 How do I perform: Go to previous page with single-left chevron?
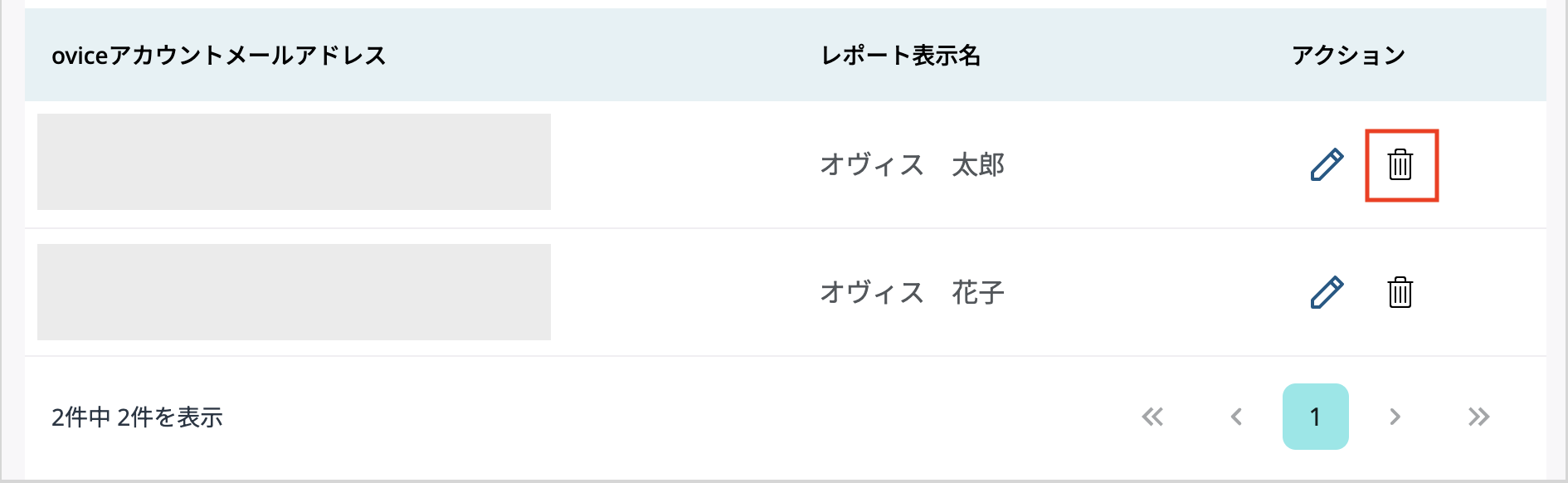[1236, 417]
